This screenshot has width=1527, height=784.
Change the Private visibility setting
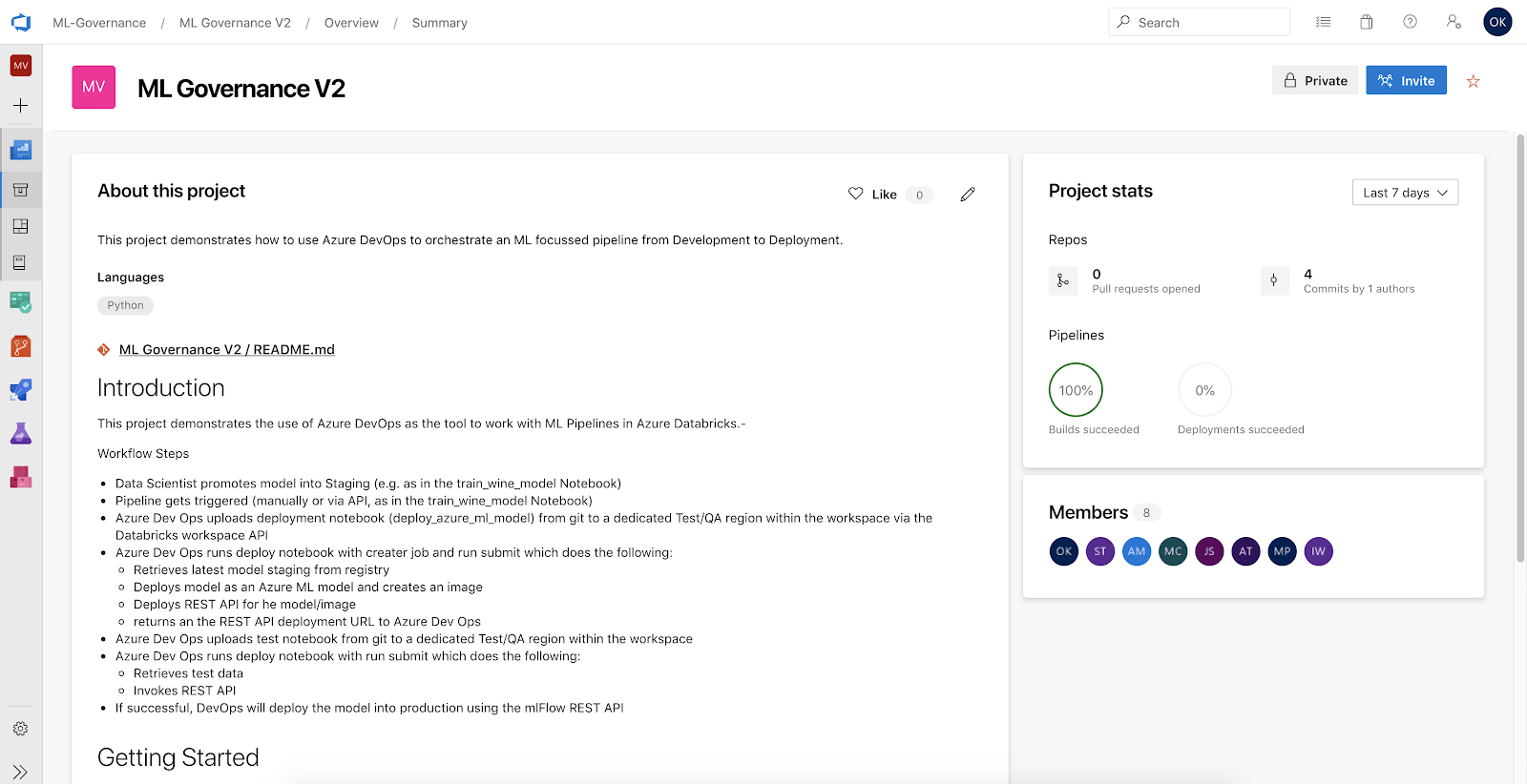(x=1314, y=81)
